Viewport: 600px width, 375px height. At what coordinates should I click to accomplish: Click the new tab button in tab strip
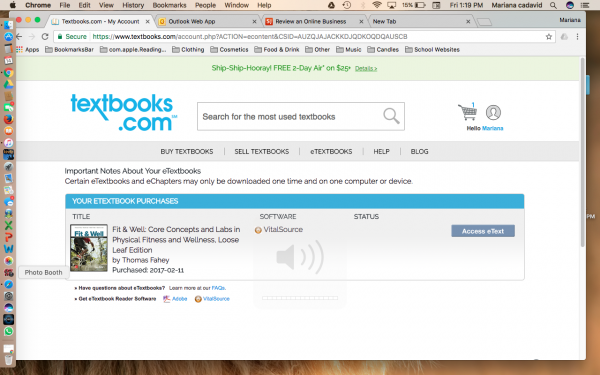click(x=484, y=22)
